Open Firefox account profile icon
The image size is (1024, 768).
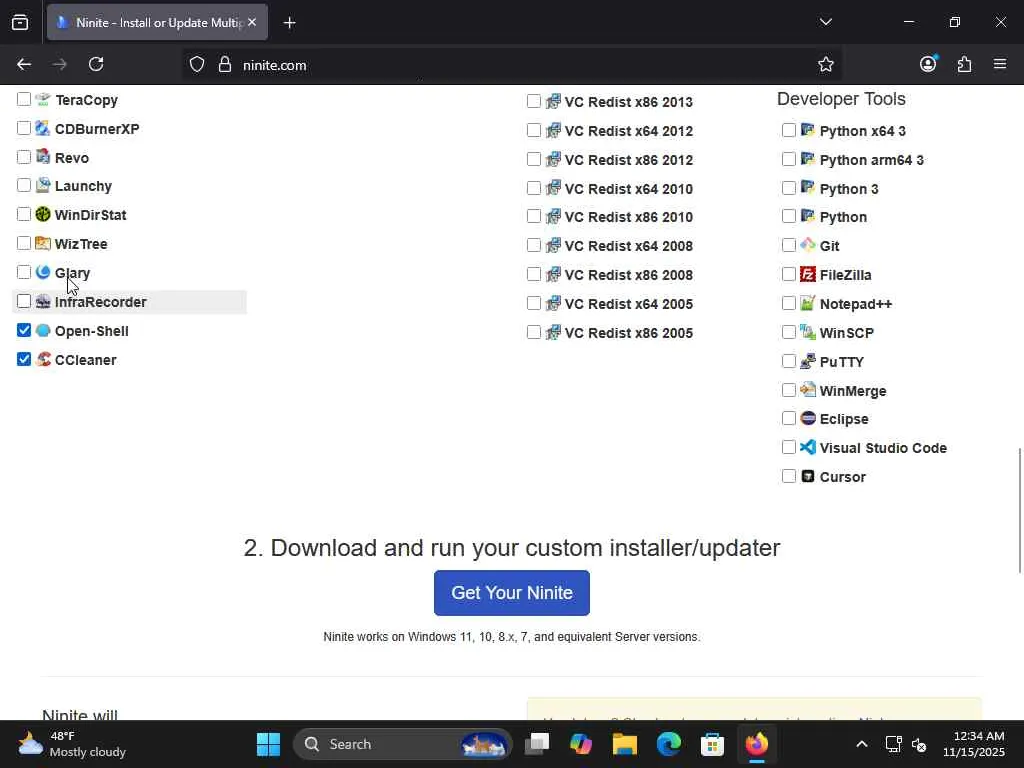pyautogui.click(x=928, y=64)
